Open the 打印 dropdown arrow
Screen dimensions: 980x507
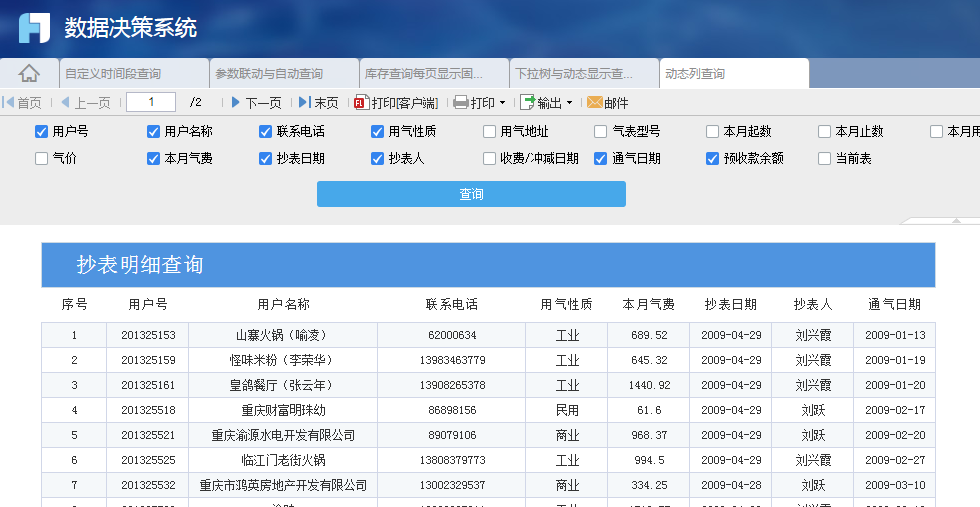pyautogui.click(x=502, y=103)
